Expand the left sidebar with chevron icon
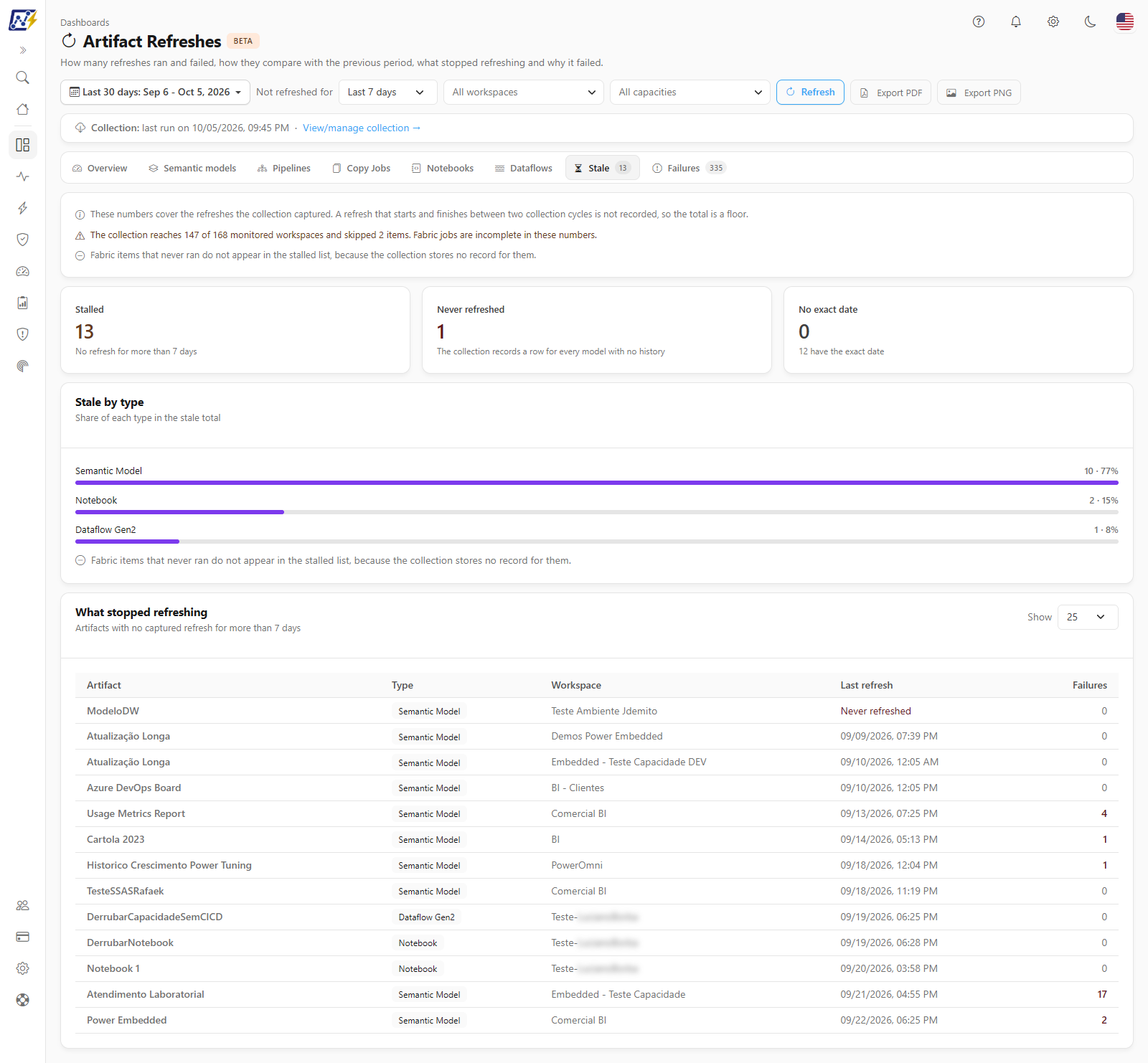The width and height of the screenshot is (1148, 1063). [23, 50]
